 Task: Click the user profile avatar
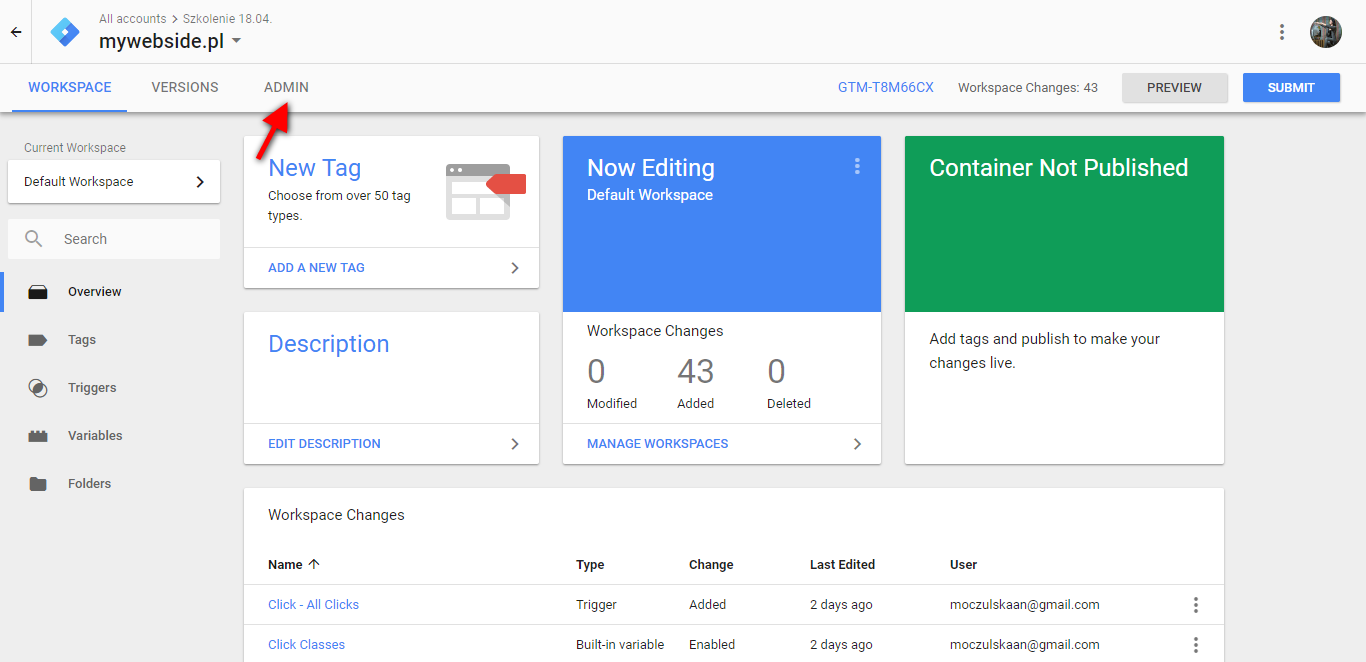click(1326, 32)
